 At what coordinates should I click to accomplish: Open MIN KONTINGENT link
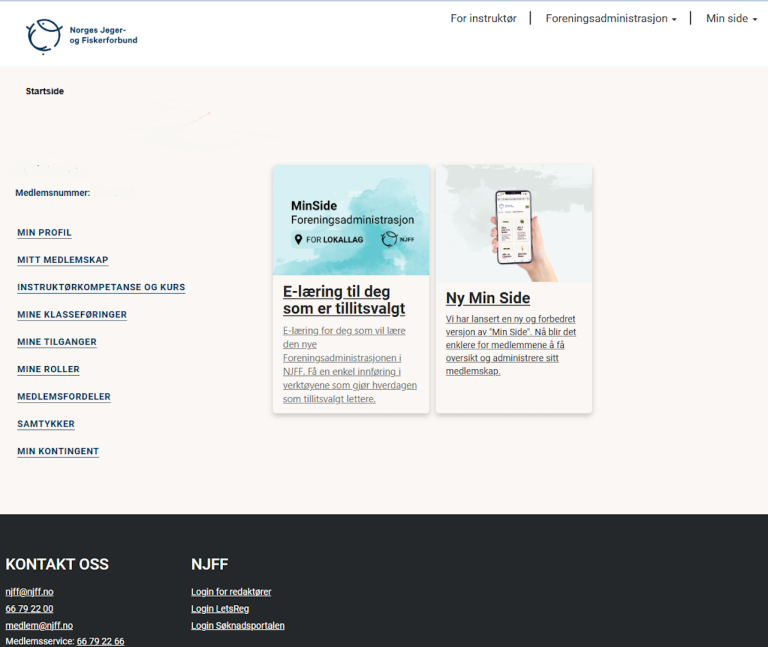[x=58, y=452]
